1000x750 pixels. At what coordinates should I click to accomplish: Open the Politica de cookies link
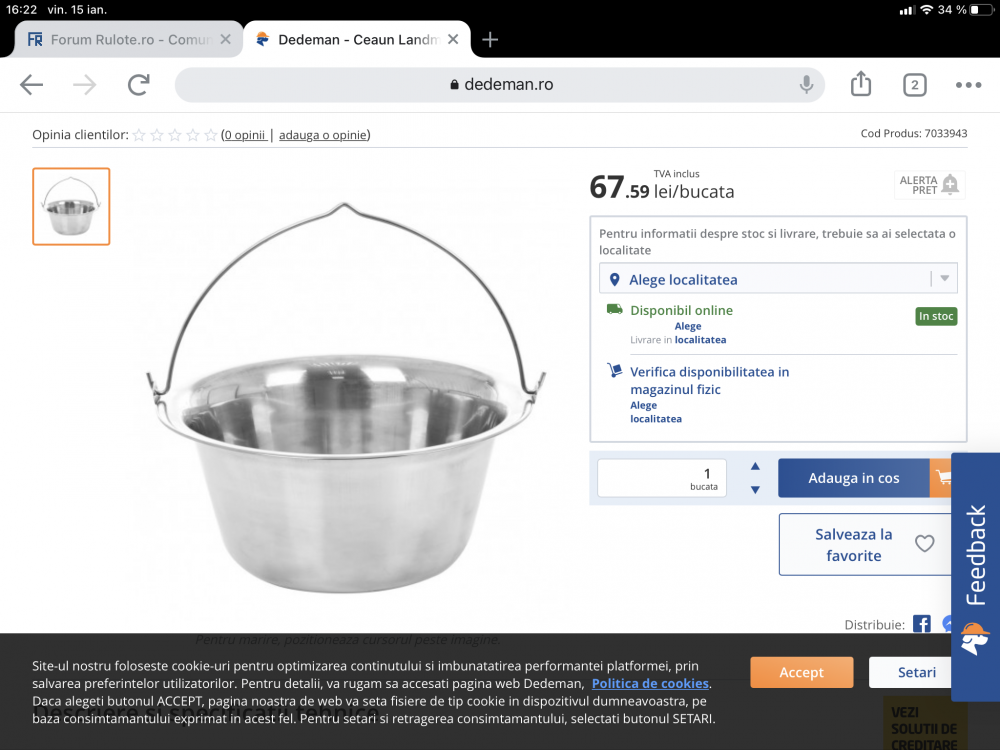[x=650, y=683]
